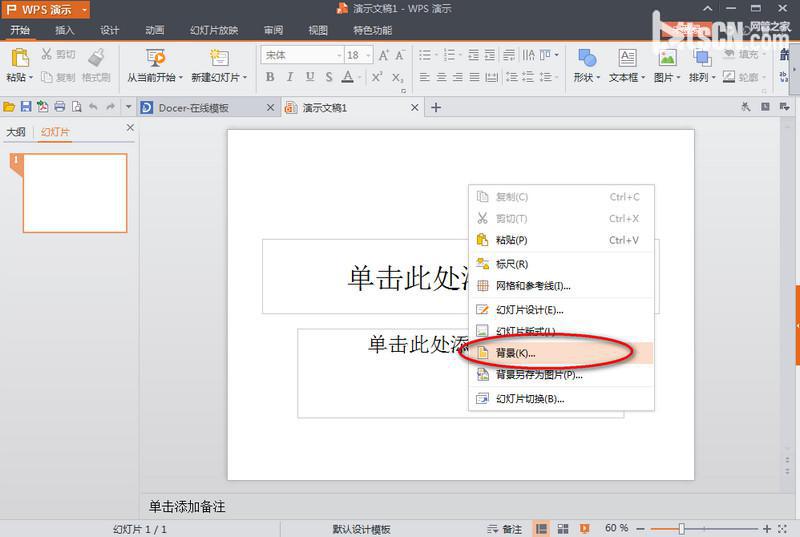Click the zoom slider handle in status bar
This screenshot has width=800, height=537.
click(x=682, y=528)
